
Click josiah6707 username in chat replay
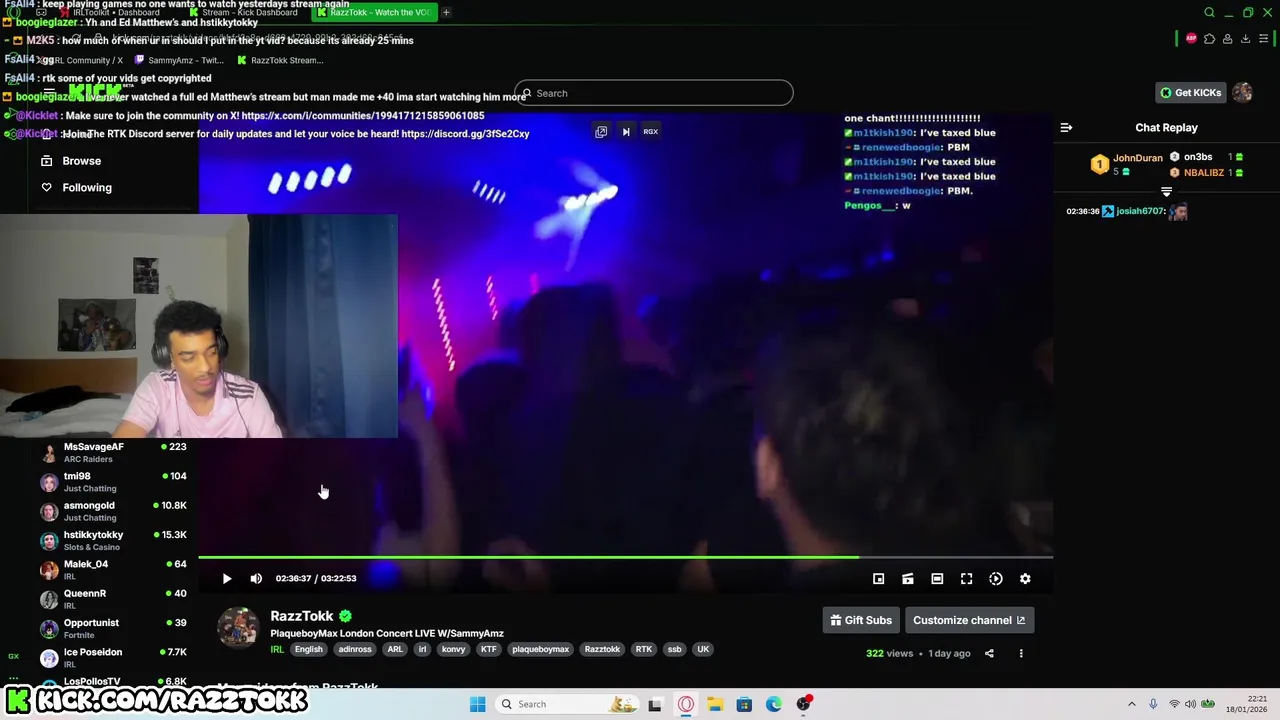[1140, 211]
